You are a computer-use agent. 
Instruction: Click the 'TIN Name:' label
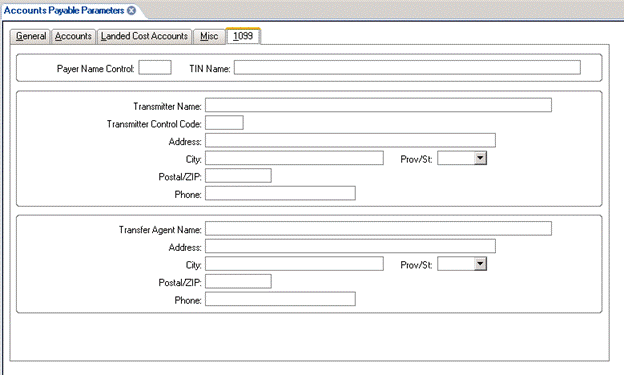coord(210,69)
